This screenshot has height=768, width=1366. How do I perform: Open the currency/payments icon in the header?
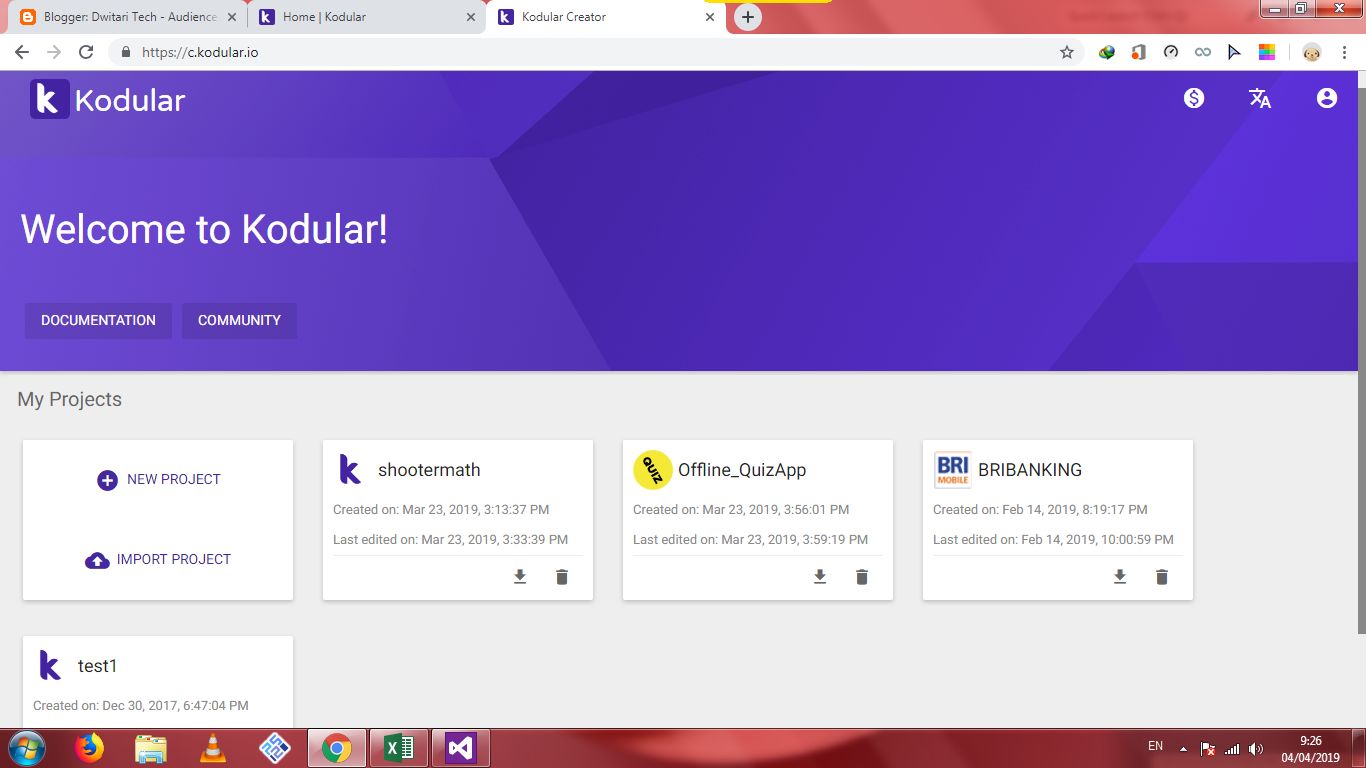click(x=1193, y=98)
